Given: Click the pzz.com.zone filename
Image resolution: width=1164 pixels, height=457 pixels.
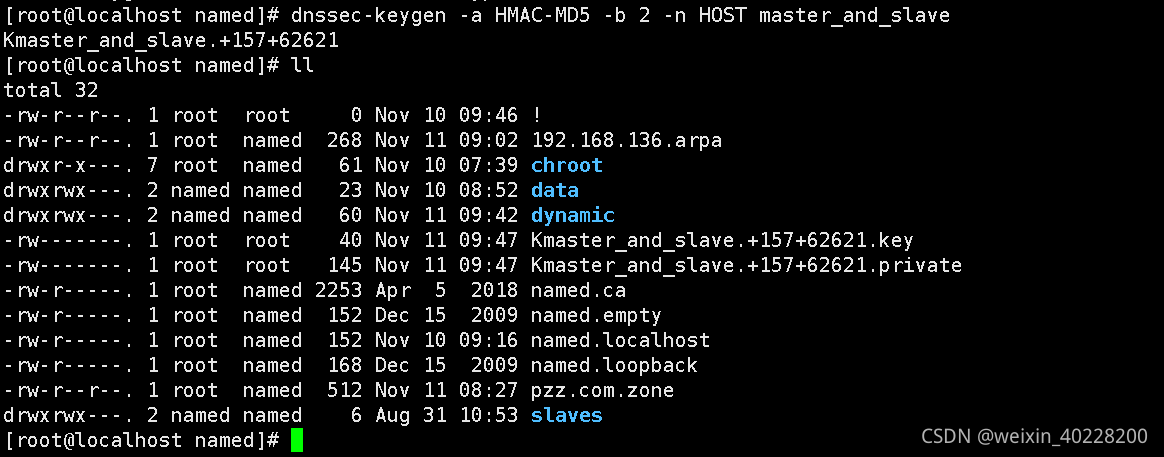Looking at the screenshot, I should (x=602, y=390).
